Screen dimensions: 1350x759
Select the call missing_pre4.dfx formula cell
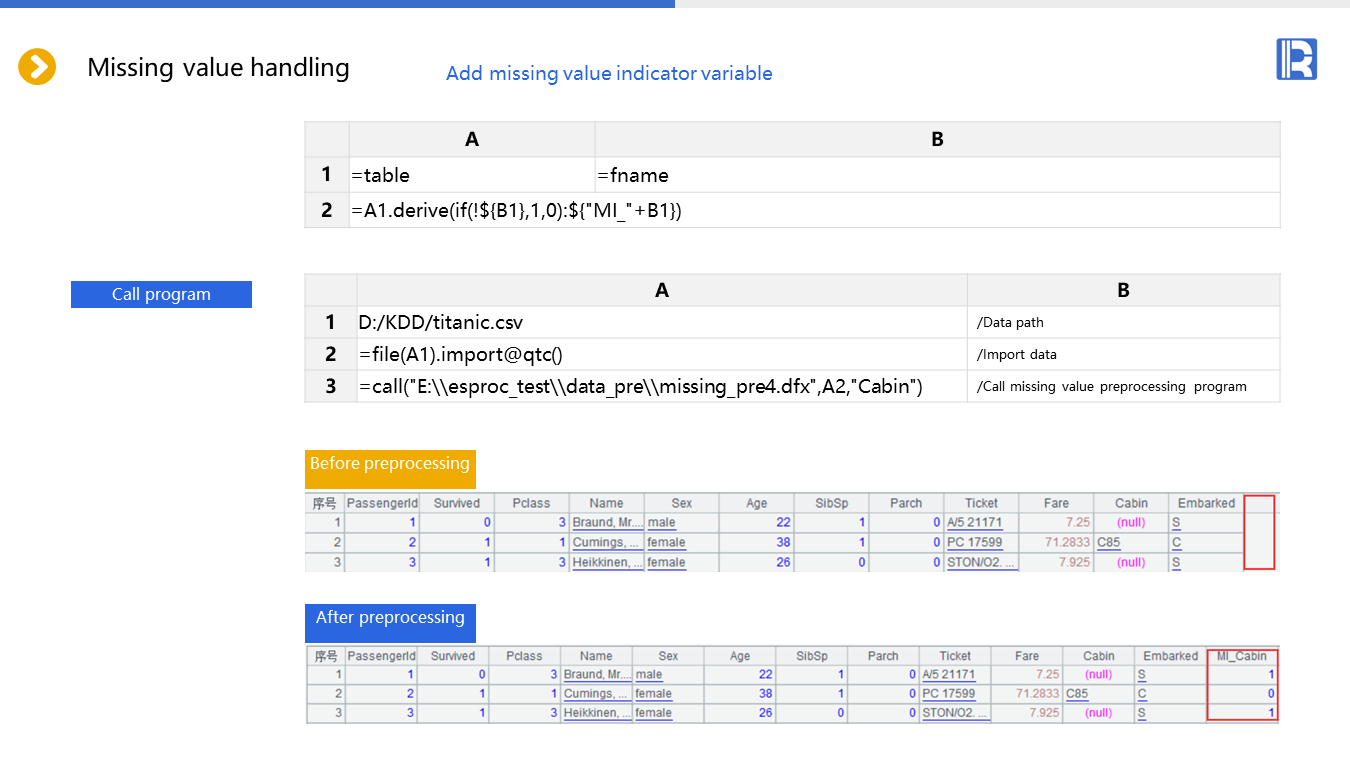661,386
